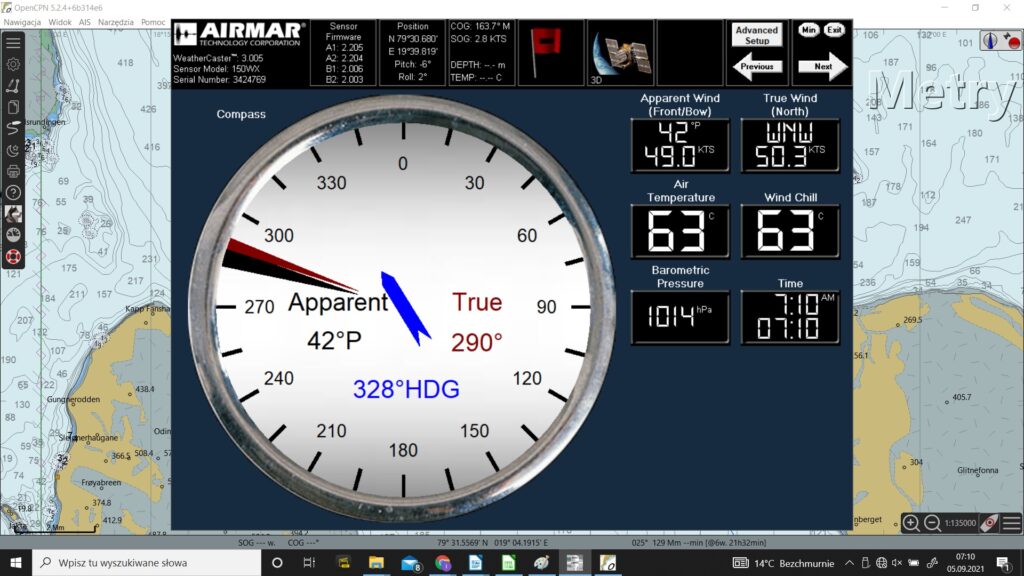
Task: Click the True 290° value on the compass
Action: [x=477, y=342]
